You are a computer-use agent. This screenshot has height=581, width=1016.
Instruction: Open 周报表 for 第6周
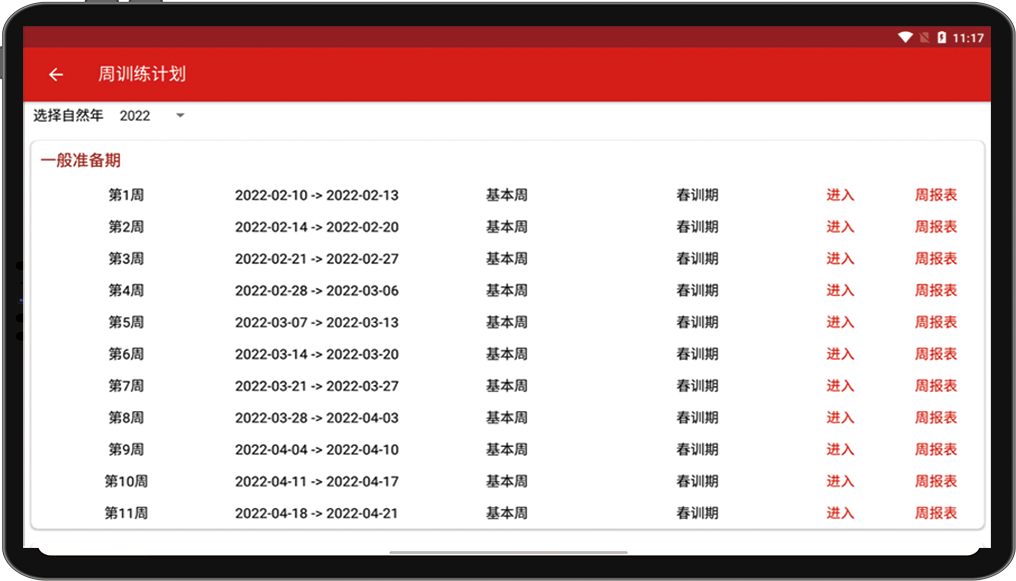(x=936, y=354)
